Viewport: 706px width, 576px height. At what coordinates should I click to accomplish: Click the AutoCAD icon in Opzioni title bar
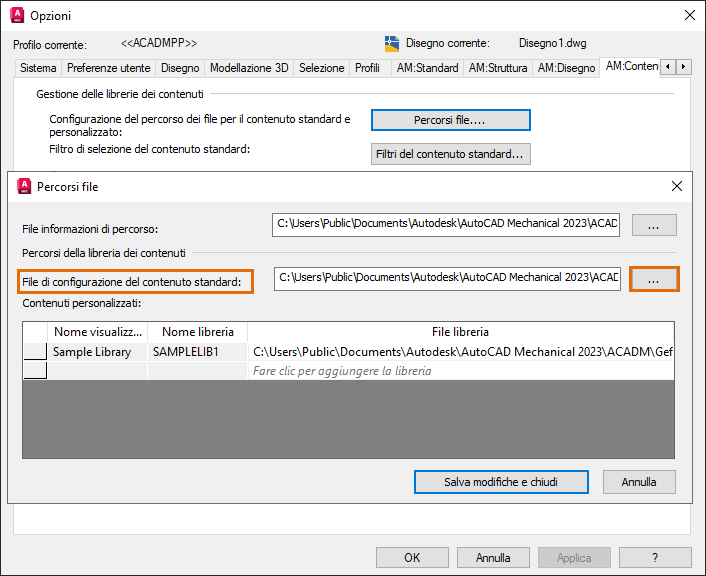click(x=17, y=15)
